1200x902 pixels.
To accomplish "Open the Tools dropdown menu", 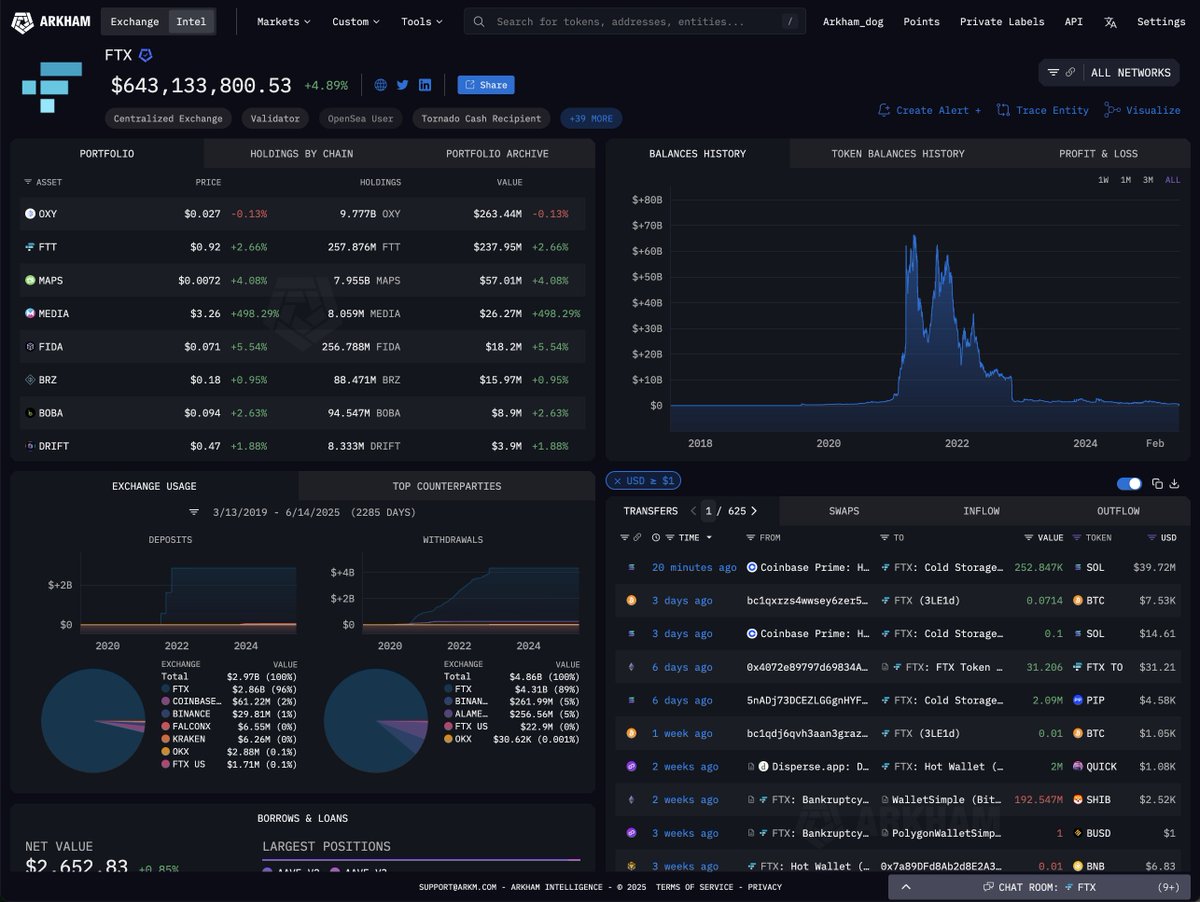I will [422, 21].
